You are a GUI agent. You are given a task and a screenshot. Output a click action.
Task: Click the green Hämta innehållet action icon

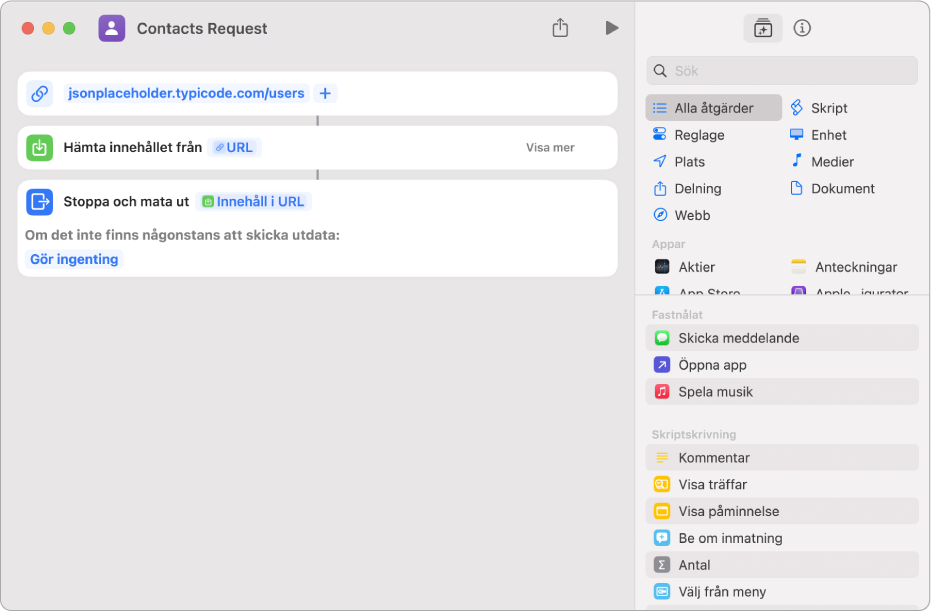pos(40,147)
